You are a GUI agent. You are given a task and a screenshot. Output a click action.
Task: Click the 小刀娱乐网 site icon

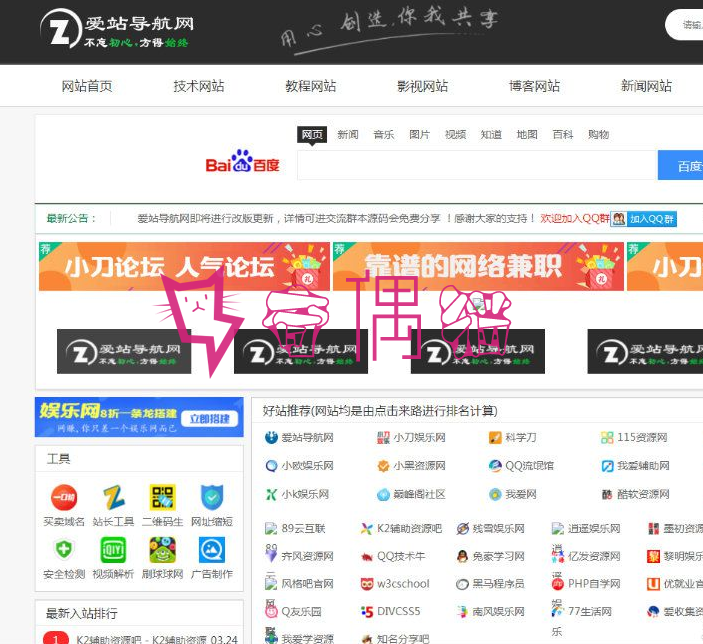[383, 437]
